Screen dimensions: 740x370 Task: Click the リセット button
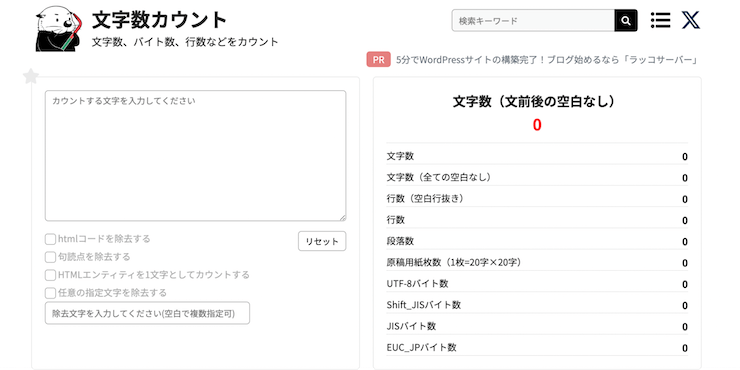tap(322, 241)
